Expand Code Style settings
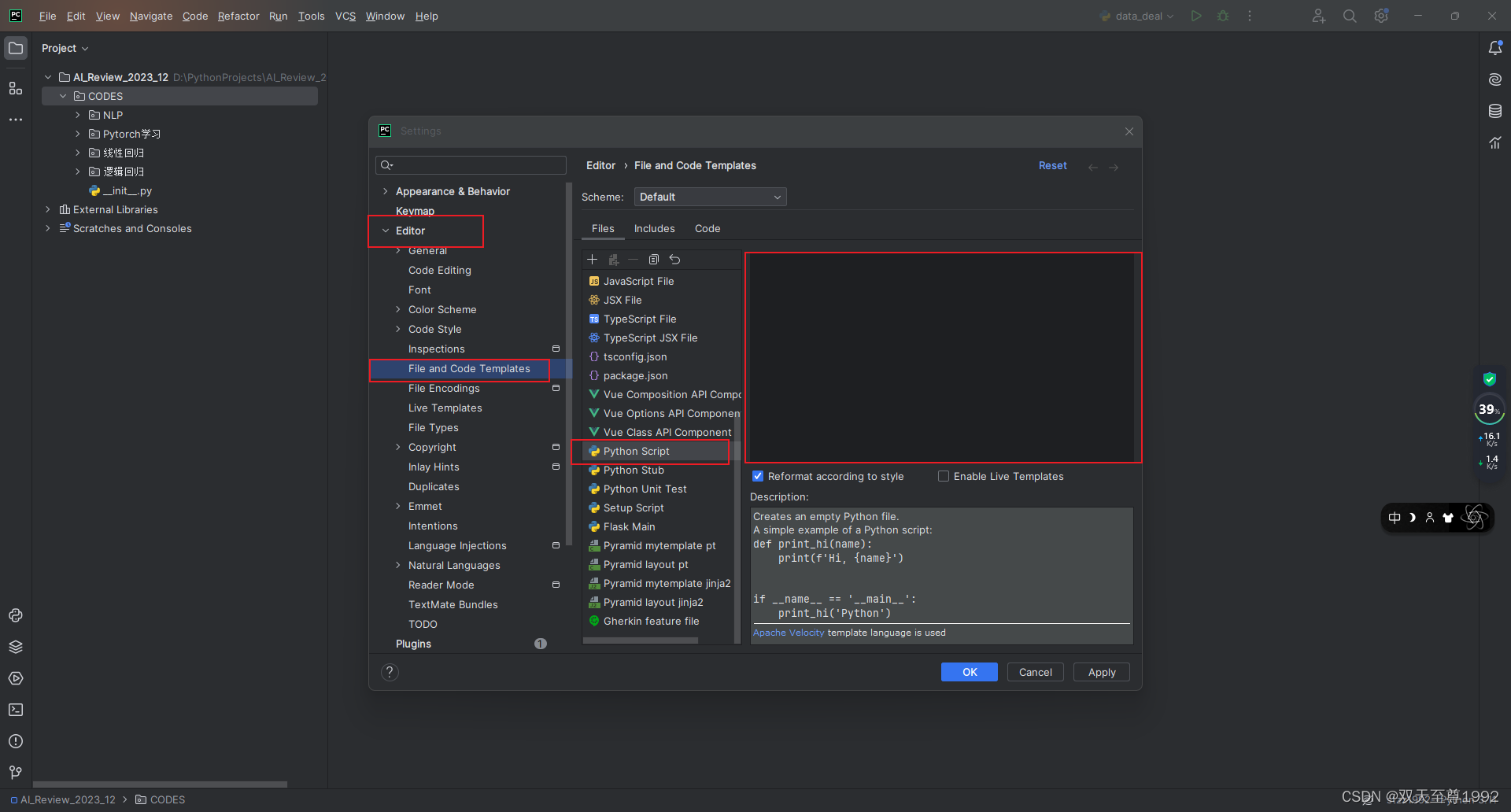Image resolution: width=1511 pixels, height=812 pixels. pos(397,329)
